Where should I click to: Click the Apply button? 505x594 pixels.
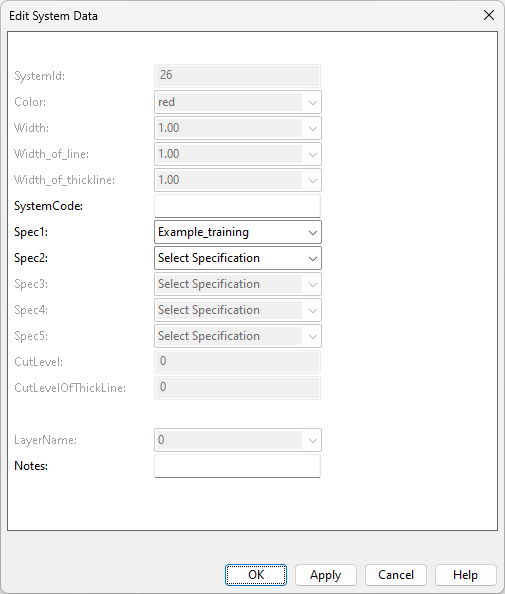pyautogui.click(x=326, y=575)
